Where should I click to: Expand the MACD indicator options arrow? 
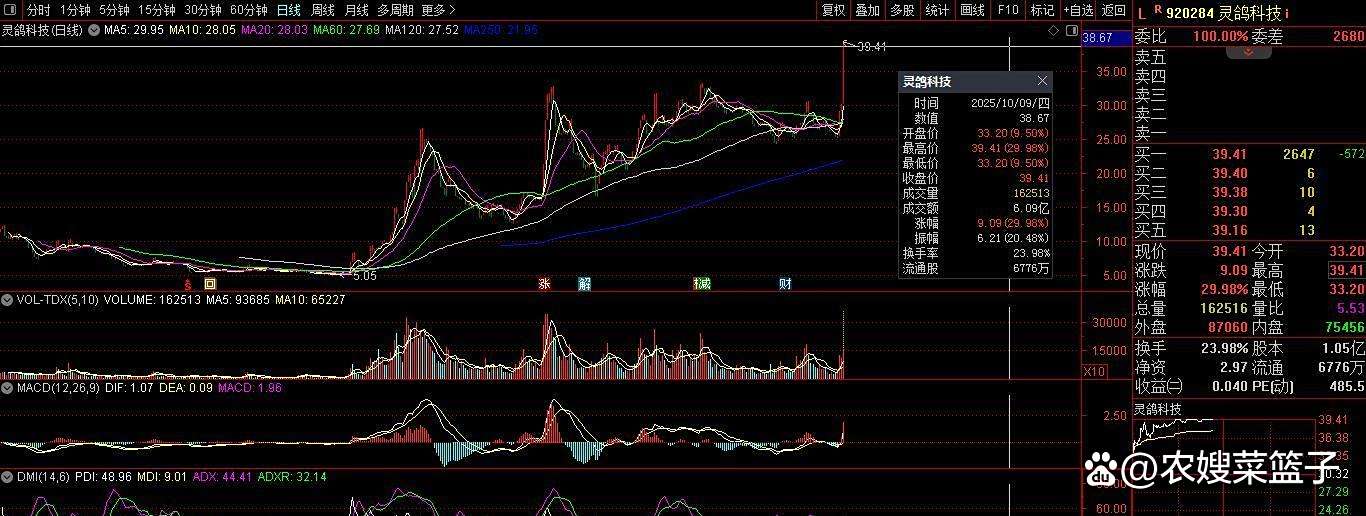coord(6,386)
